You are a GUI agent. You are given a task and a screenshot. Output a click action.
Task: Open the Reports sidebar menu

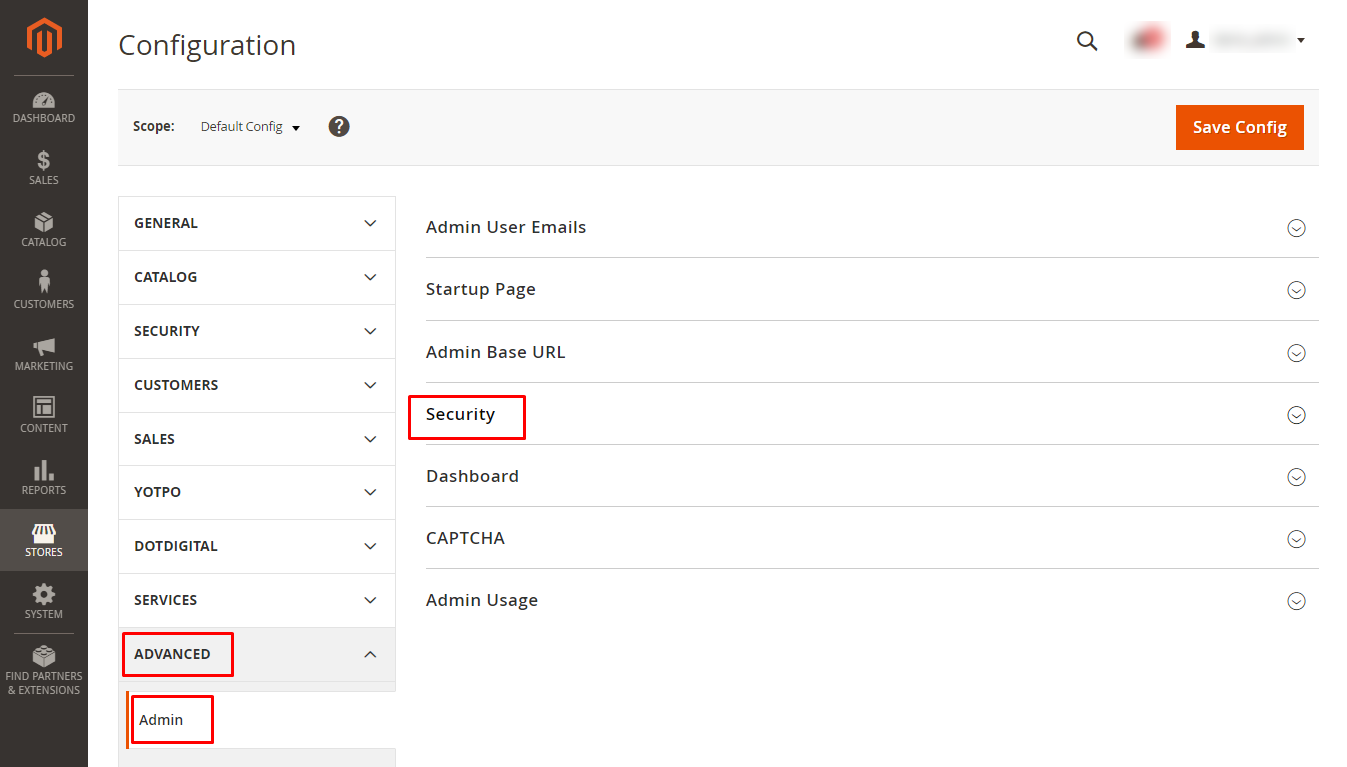point(44,478)
